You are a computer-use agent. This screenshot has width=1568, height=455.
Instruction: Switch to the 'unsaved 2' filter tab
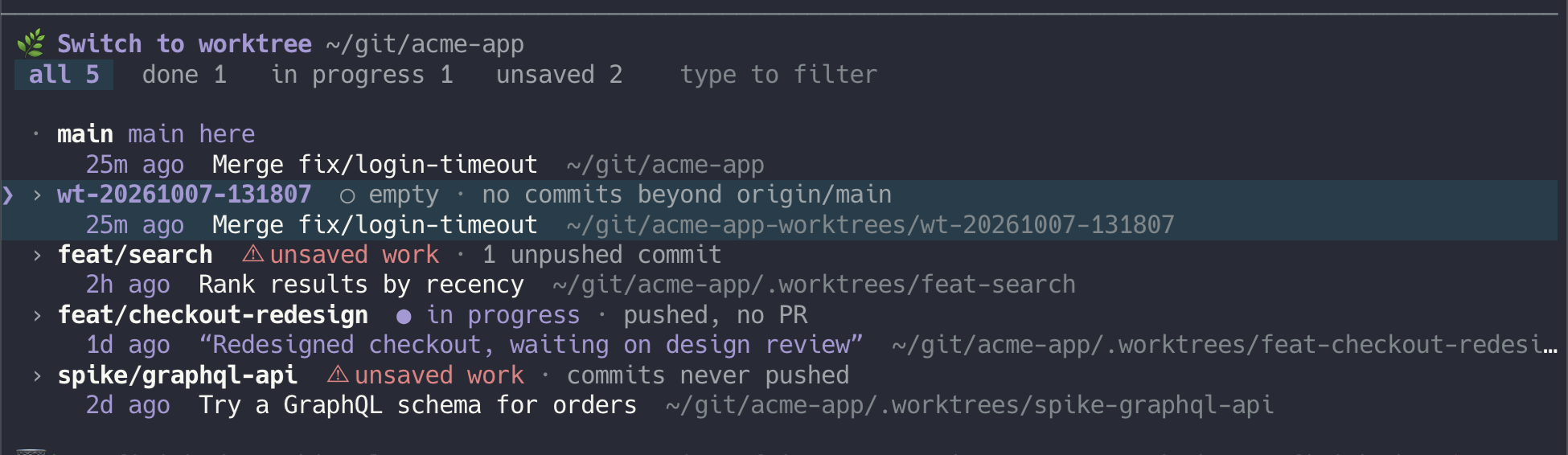[x=559, y=75]
